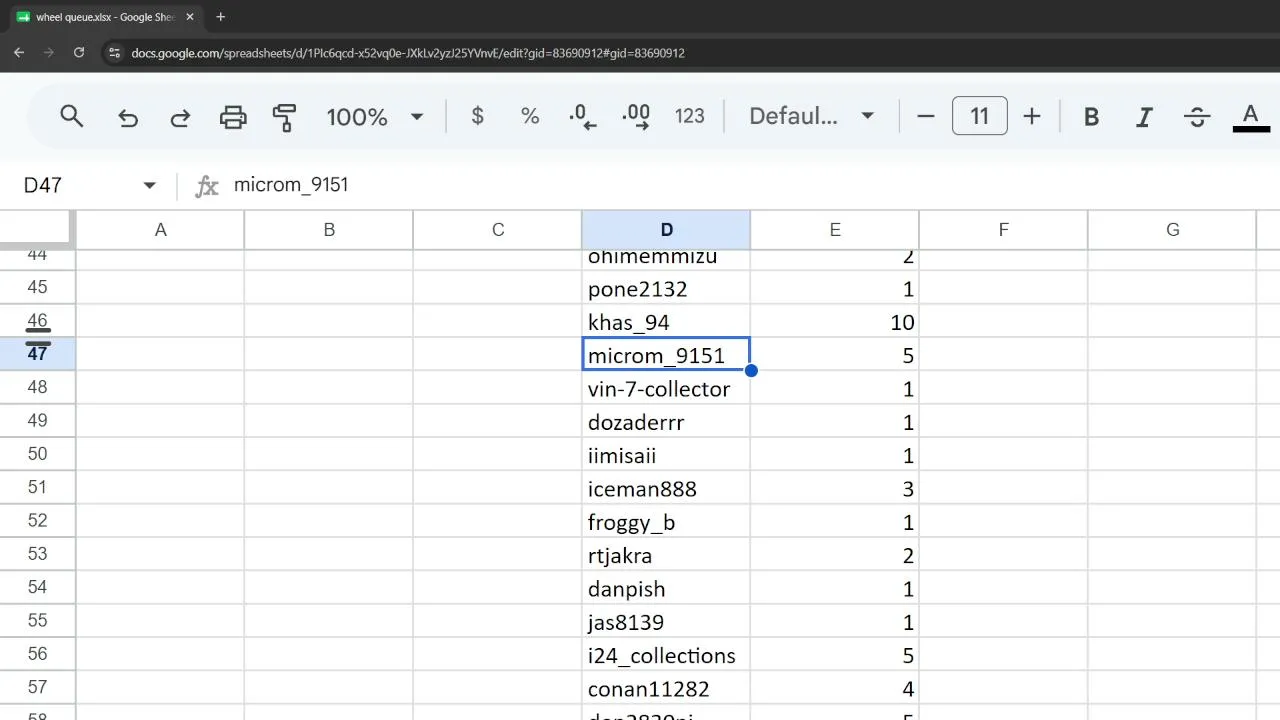
Task: Click the font size field showing 11
Action: point(979,116)
